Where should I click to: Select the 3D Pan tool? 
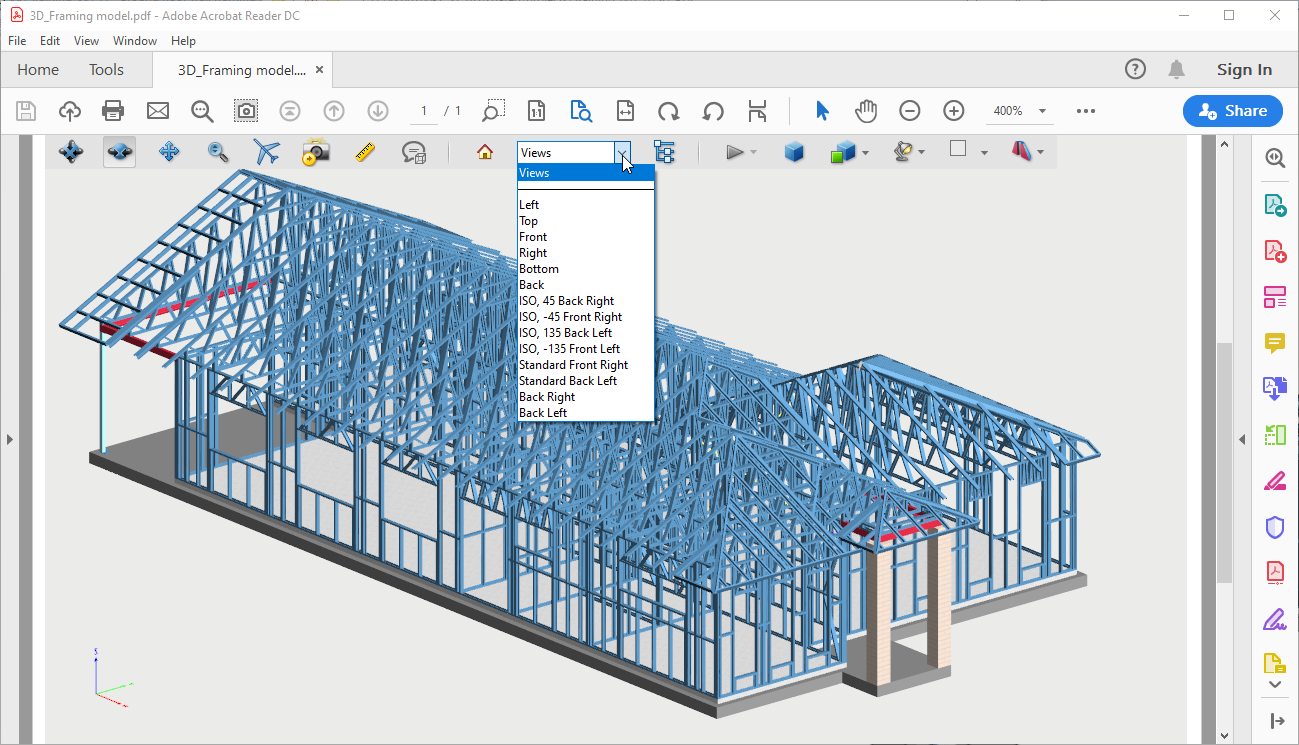point(169,152)
